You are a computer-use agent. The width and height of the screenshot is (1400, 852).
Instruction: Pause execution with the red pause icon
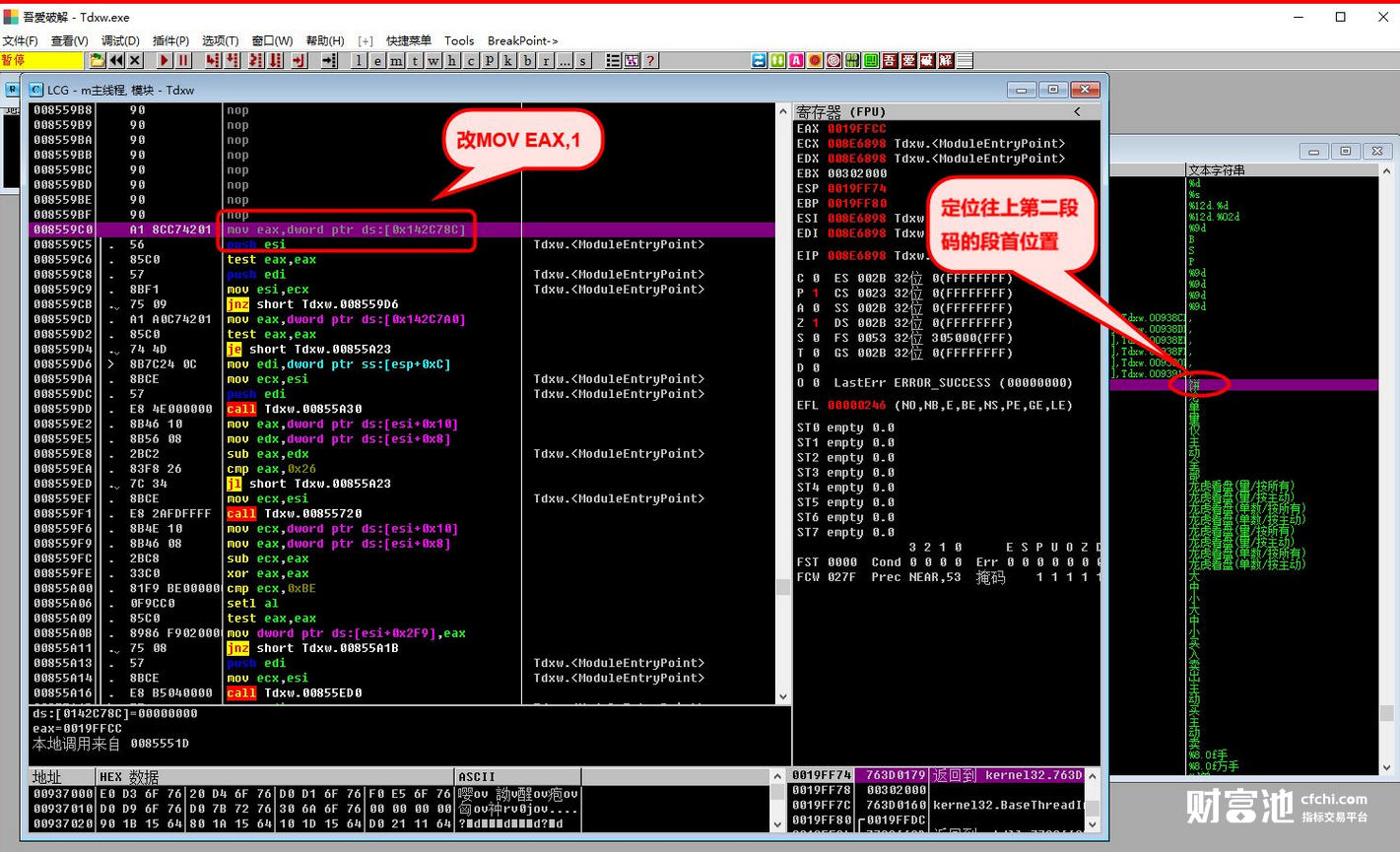pyautogui.click(x=182, y=61)
